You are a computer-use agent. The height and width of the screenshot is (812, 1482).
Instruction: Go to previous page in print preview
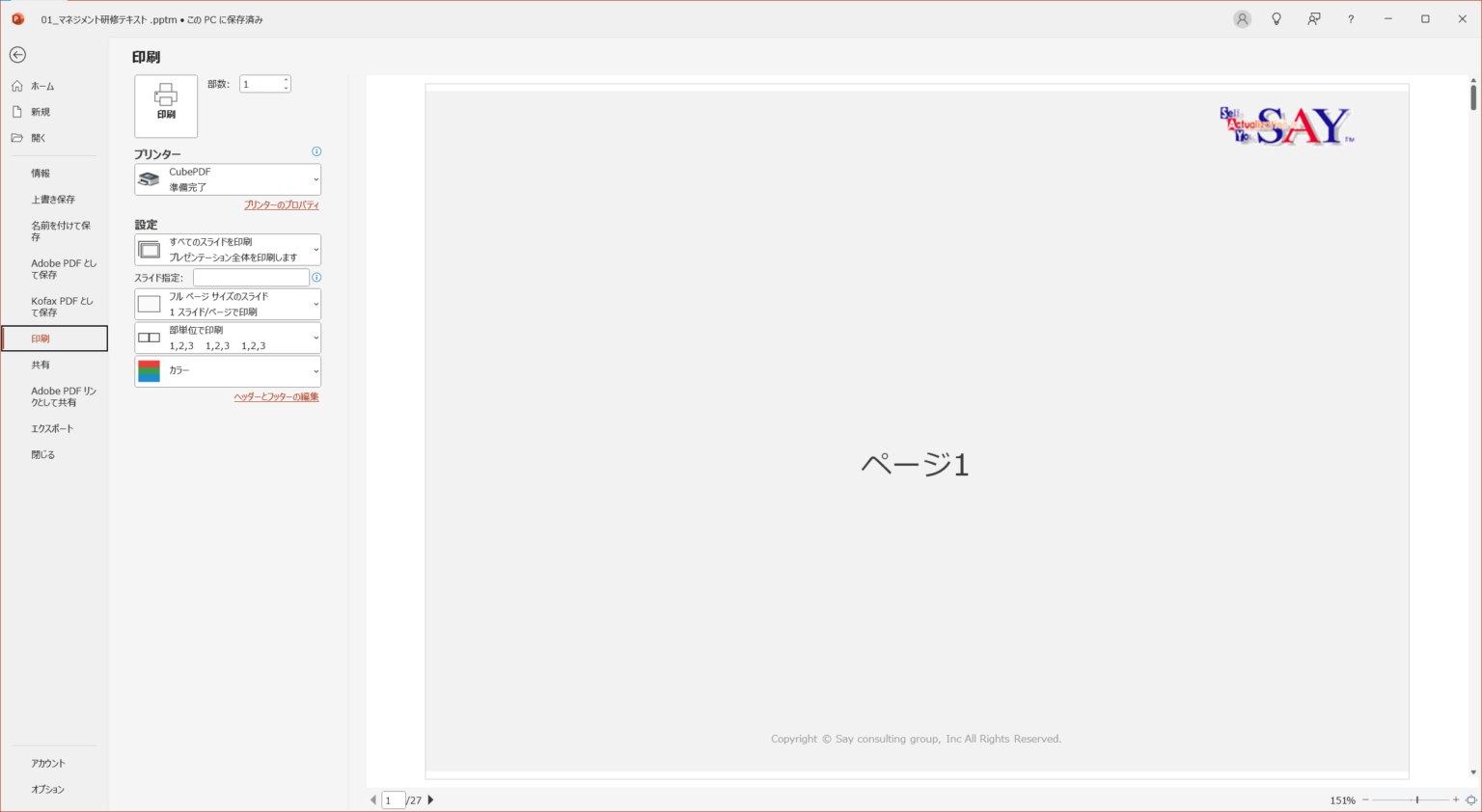pos(373,799)
